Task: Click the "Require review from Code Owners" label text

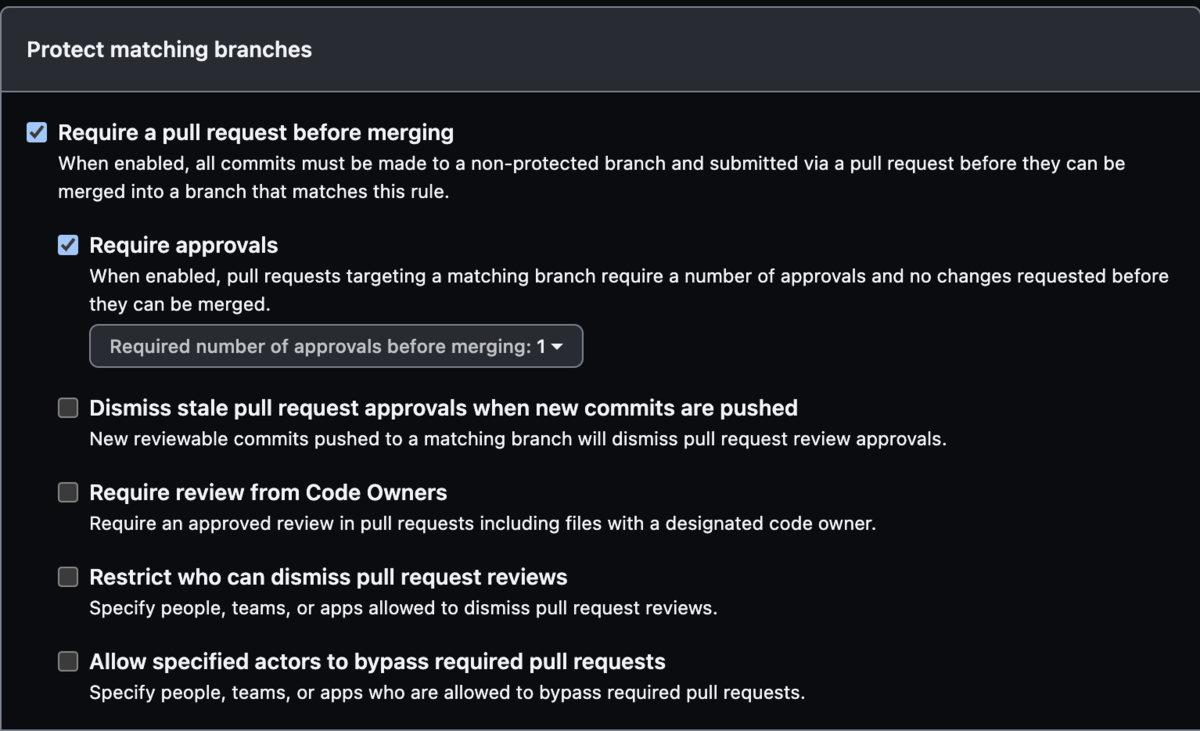Action: (x=268, y=492)
